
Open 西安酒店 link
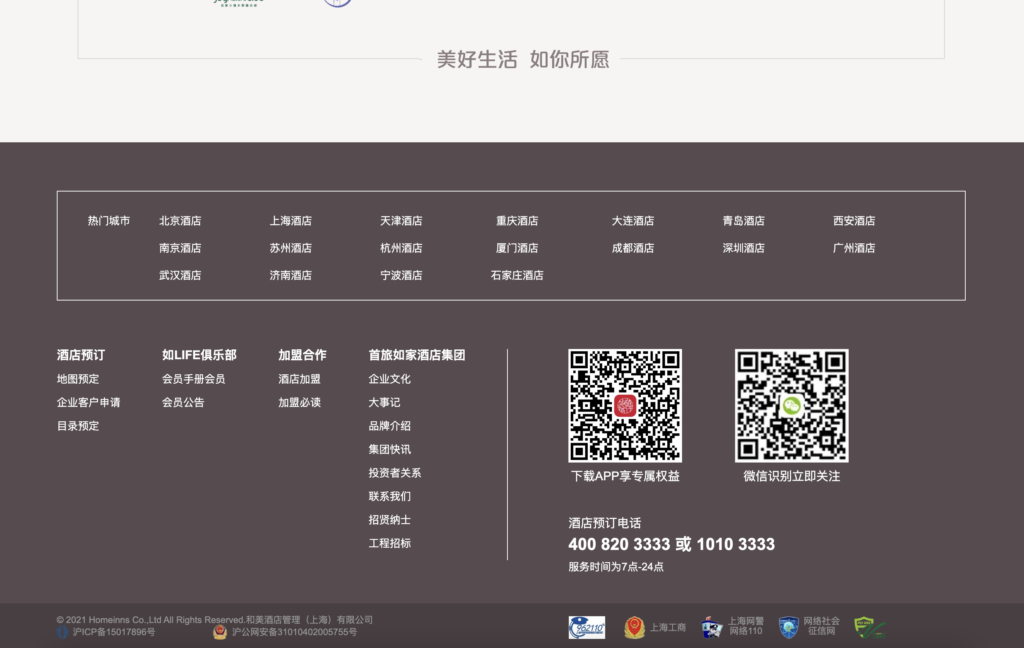tap(854, 221)
